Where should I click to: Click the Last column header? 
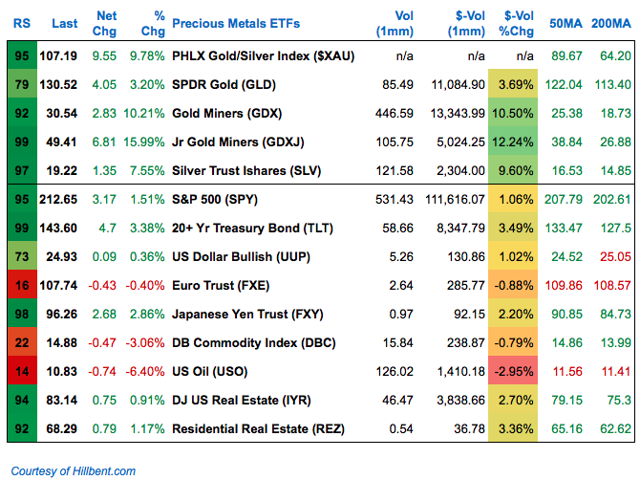point(64,23)
